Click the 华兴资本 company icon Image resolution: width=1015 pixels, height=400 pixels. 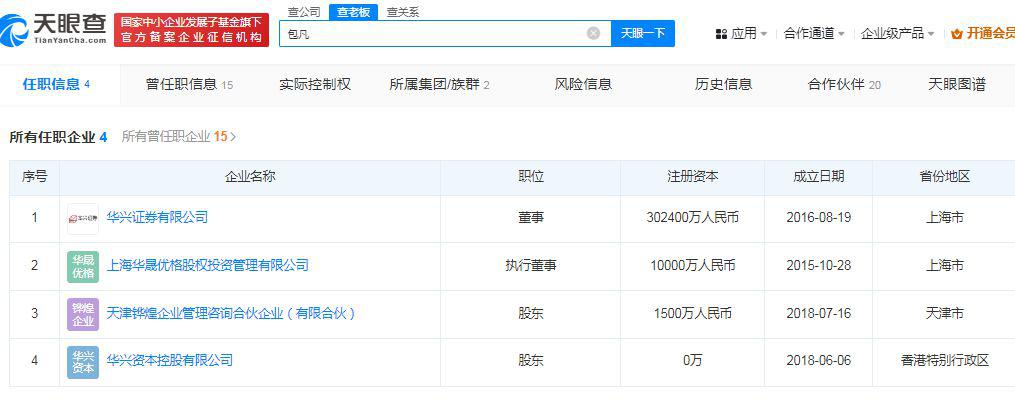coord(83,362)
